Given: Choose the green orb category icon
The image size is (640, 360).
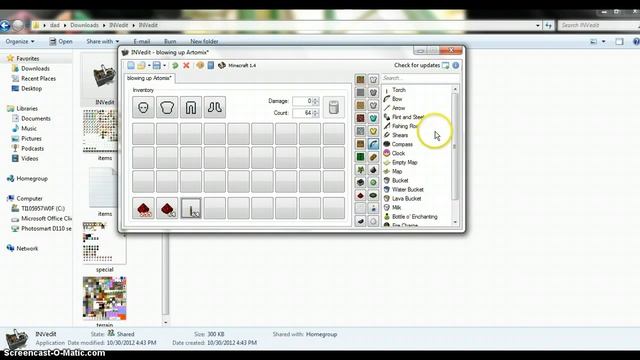Looking at the screenshot, I should tap(373, 182).
